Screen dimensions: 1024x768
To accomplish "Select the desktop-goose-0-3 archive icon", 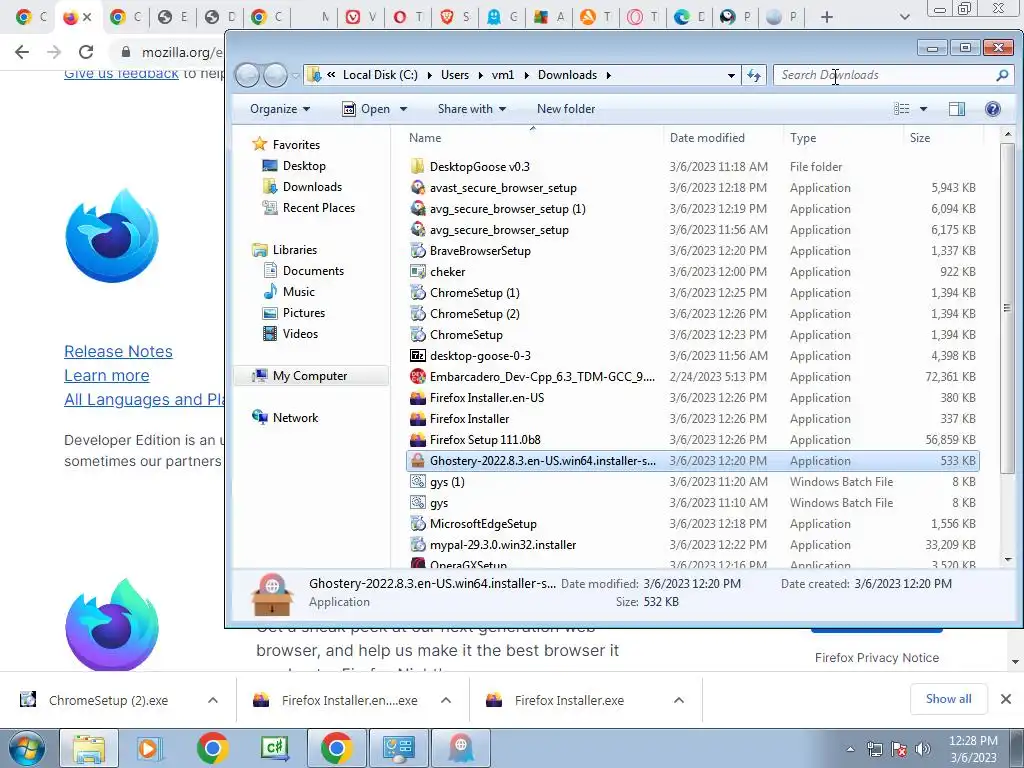I will pyautogui.click(x=418, y=356).
